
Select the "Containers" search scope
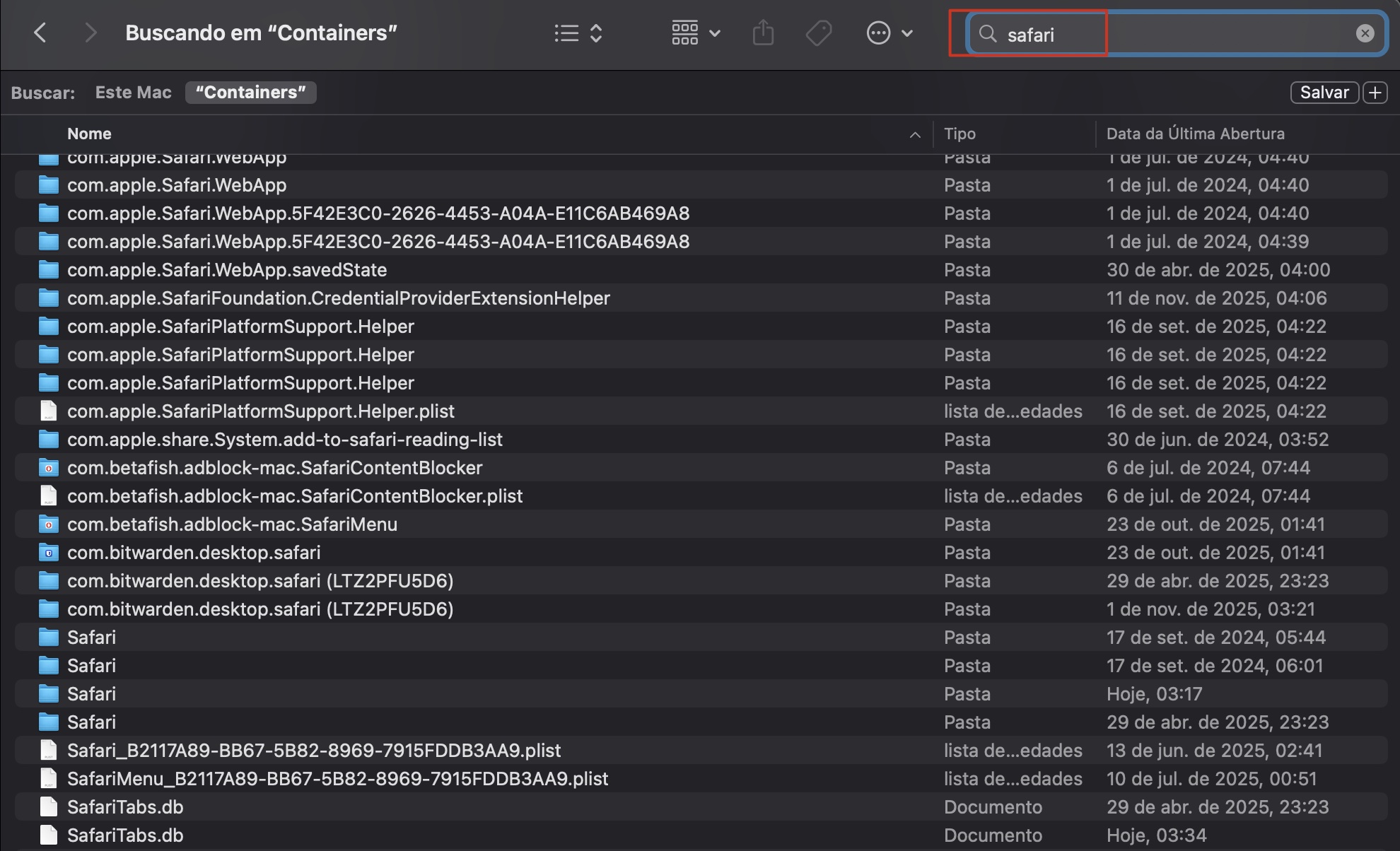(x=250, y=93)
